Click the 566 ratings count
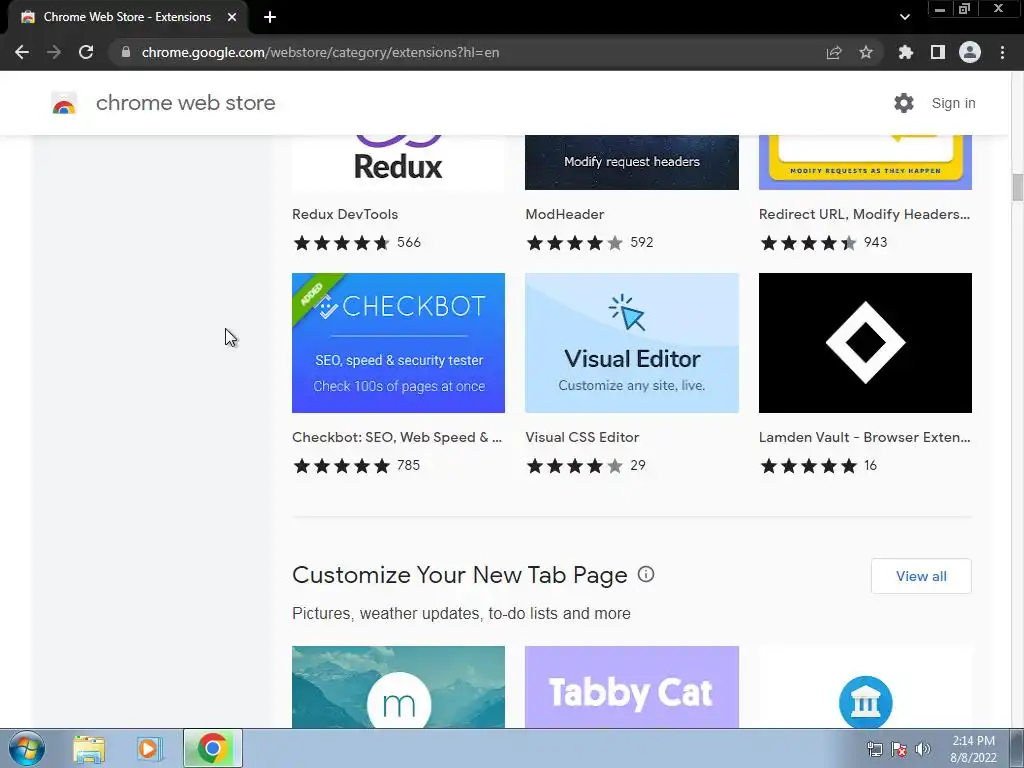The height and width of the screenshot is (768, 1024). click(409, 242)
